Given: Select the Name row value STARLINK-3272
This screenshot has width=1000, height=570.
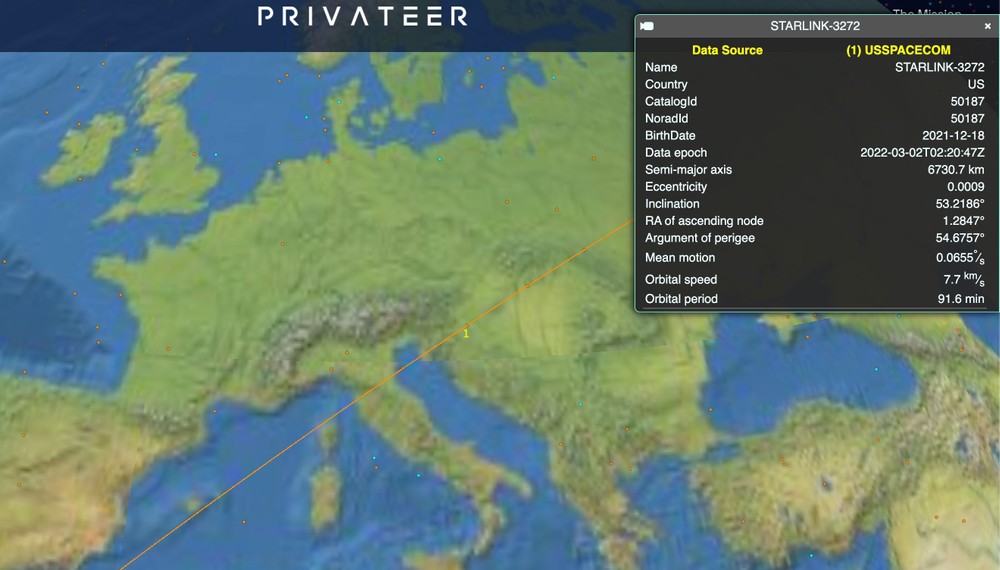Looking at the screenshot, I should pos(939,67).
